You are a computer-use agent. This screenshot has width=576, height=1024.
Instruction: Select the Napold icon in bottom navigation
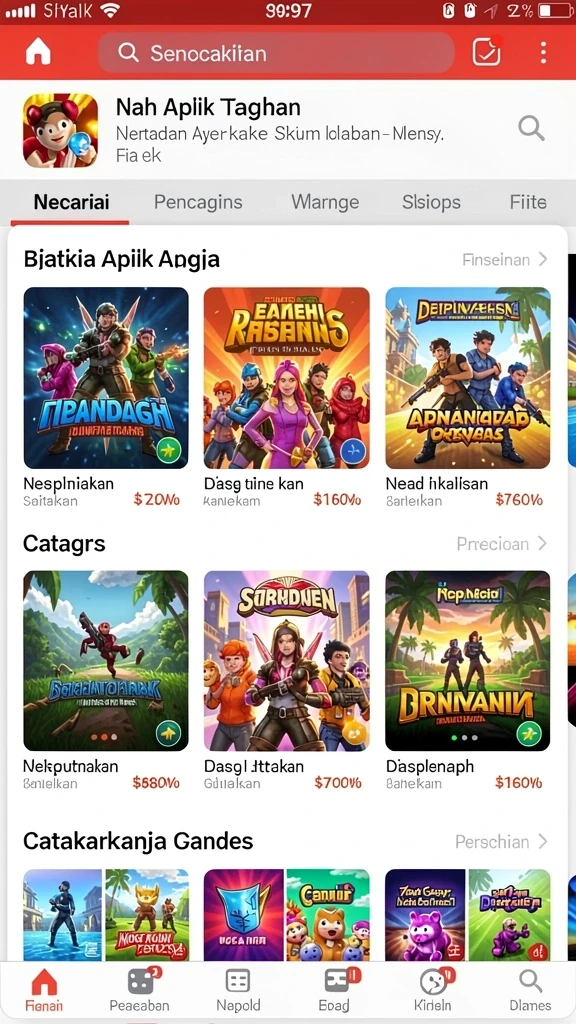coord(238,981)
